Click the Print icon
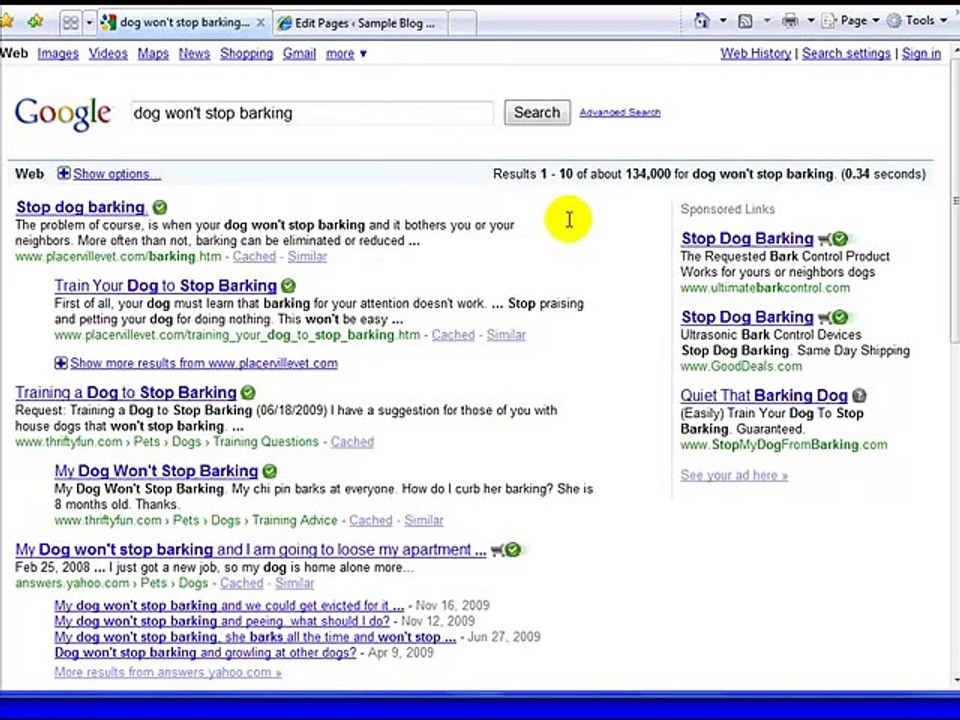 790,21
